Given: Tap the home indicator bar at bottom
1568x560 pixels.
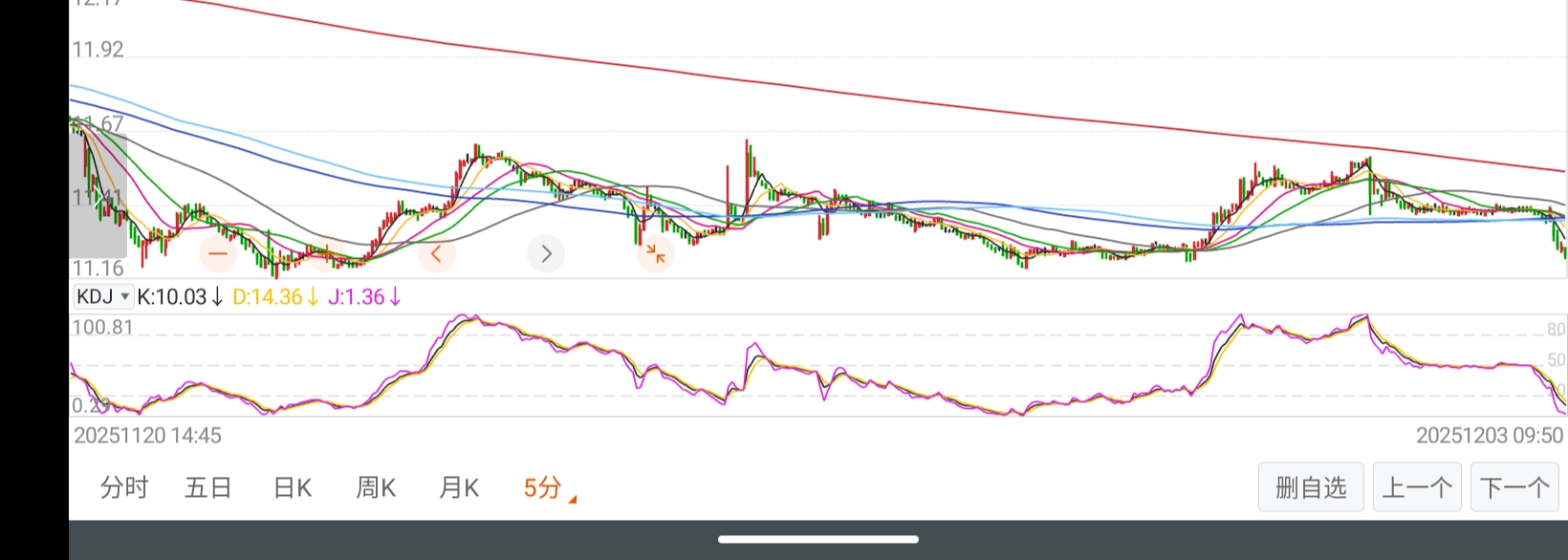Looking at the screenshot, I should click(x=818, y=539).
